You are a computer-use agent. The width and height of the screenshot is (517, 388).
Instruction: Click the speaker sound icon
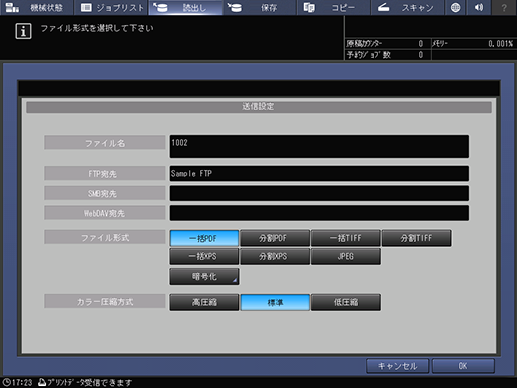pos(479,7)
